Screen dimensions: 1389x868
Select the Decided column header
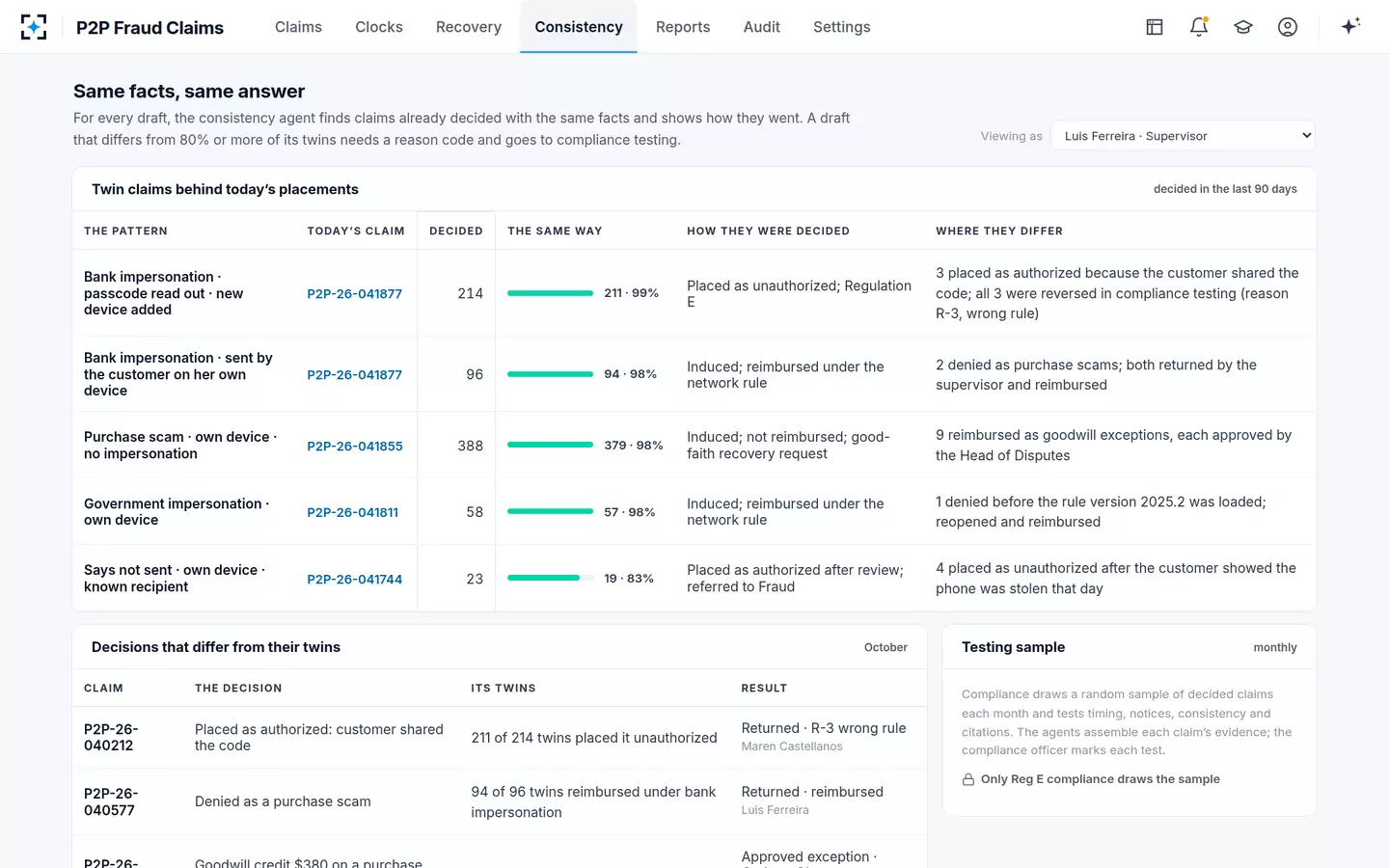(456, 231)
